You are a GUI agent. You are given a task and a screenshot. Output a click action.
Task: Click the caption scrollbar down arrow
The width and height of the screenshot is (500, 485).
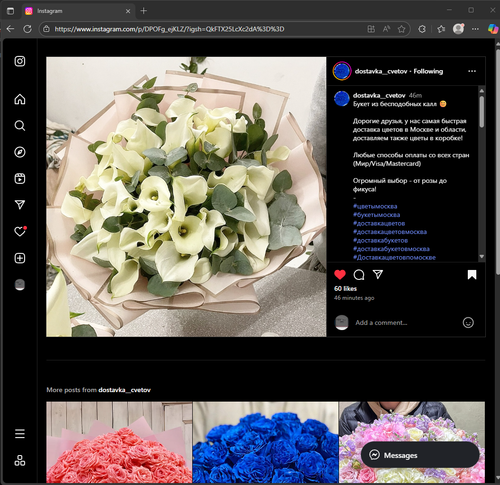pos(481,256)
